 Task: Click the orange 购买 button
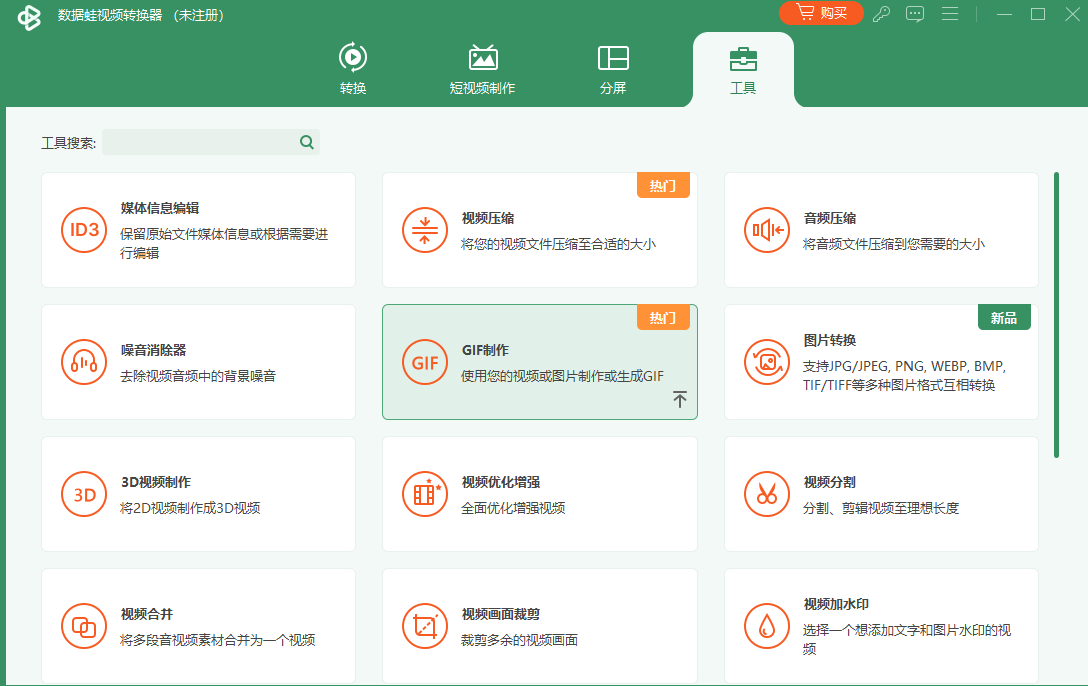click(821, 13)
